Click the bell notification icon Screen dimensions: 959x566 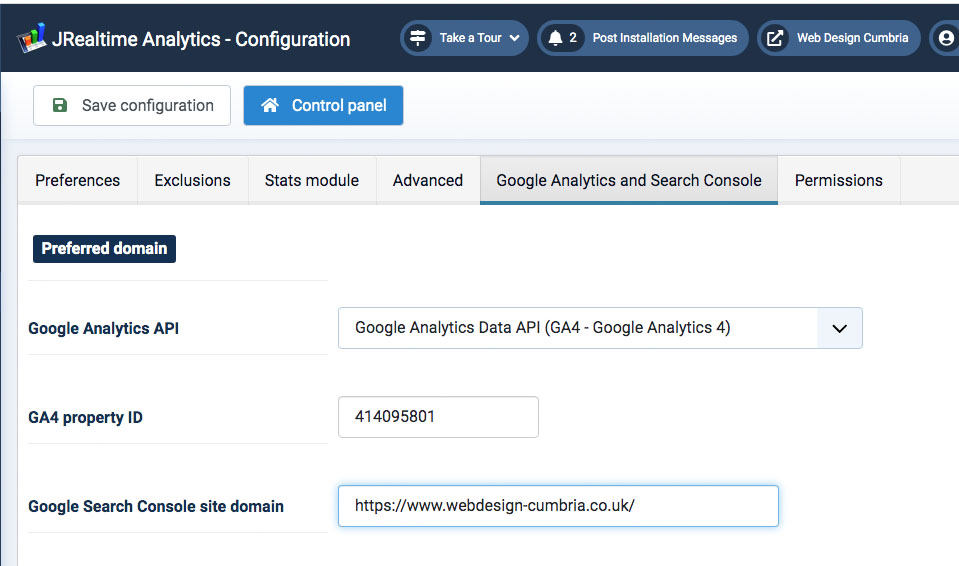555,38
